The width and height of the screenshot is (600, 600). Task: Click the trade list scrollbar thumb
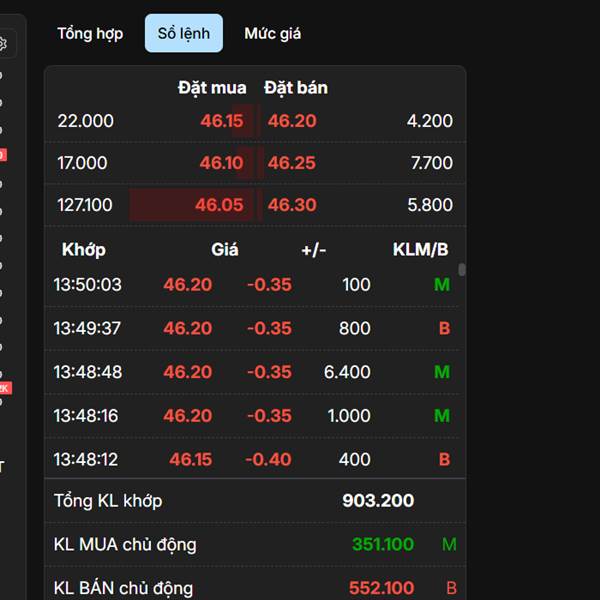(x=462, y=269)
